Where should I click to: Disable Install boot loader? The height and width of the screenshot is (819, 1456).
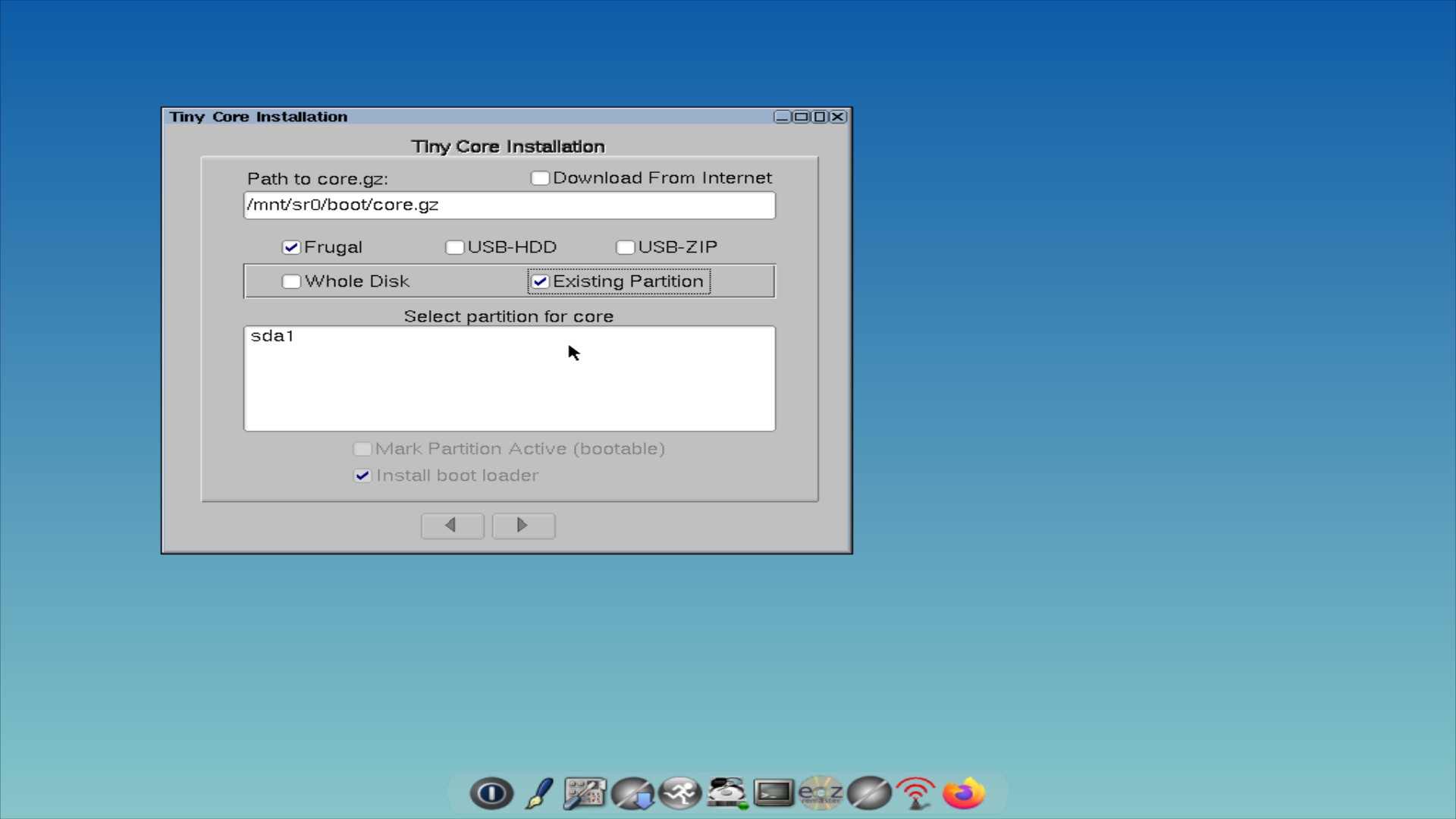pyautogui.click(x=362, y=475)
